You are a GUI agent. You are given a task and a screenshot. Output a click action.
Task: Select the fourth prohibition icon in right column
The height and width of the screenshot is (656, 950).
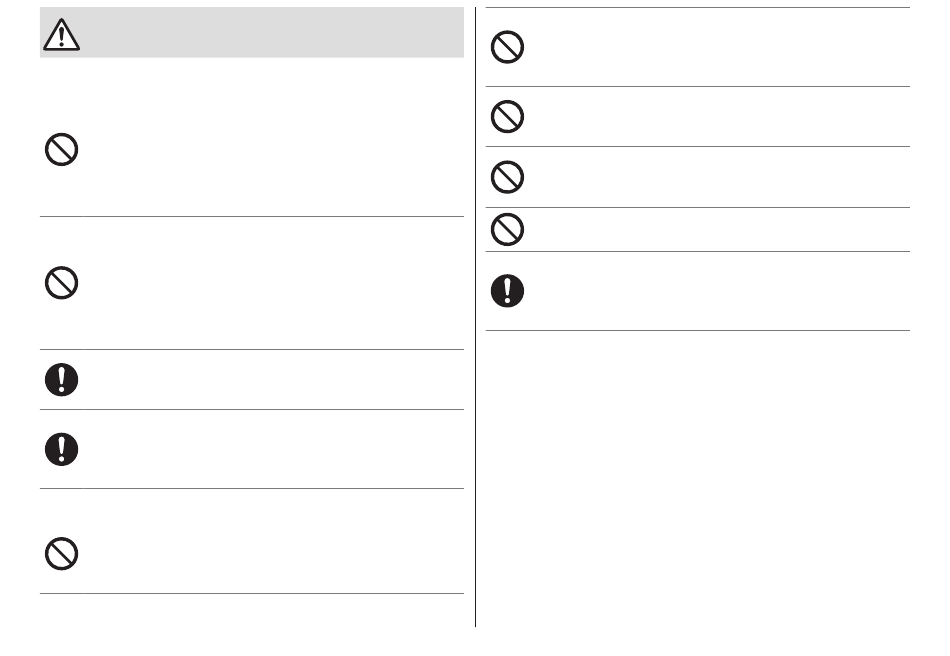[x=507, y=230]
